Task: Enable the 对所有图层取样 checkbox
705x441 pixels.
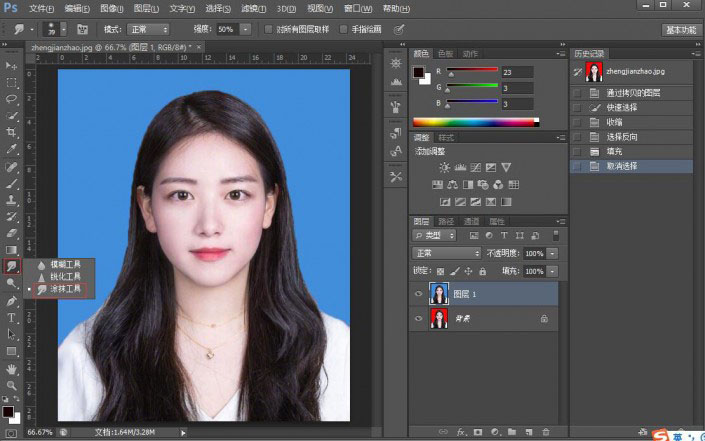Action: tap(269, 29)
